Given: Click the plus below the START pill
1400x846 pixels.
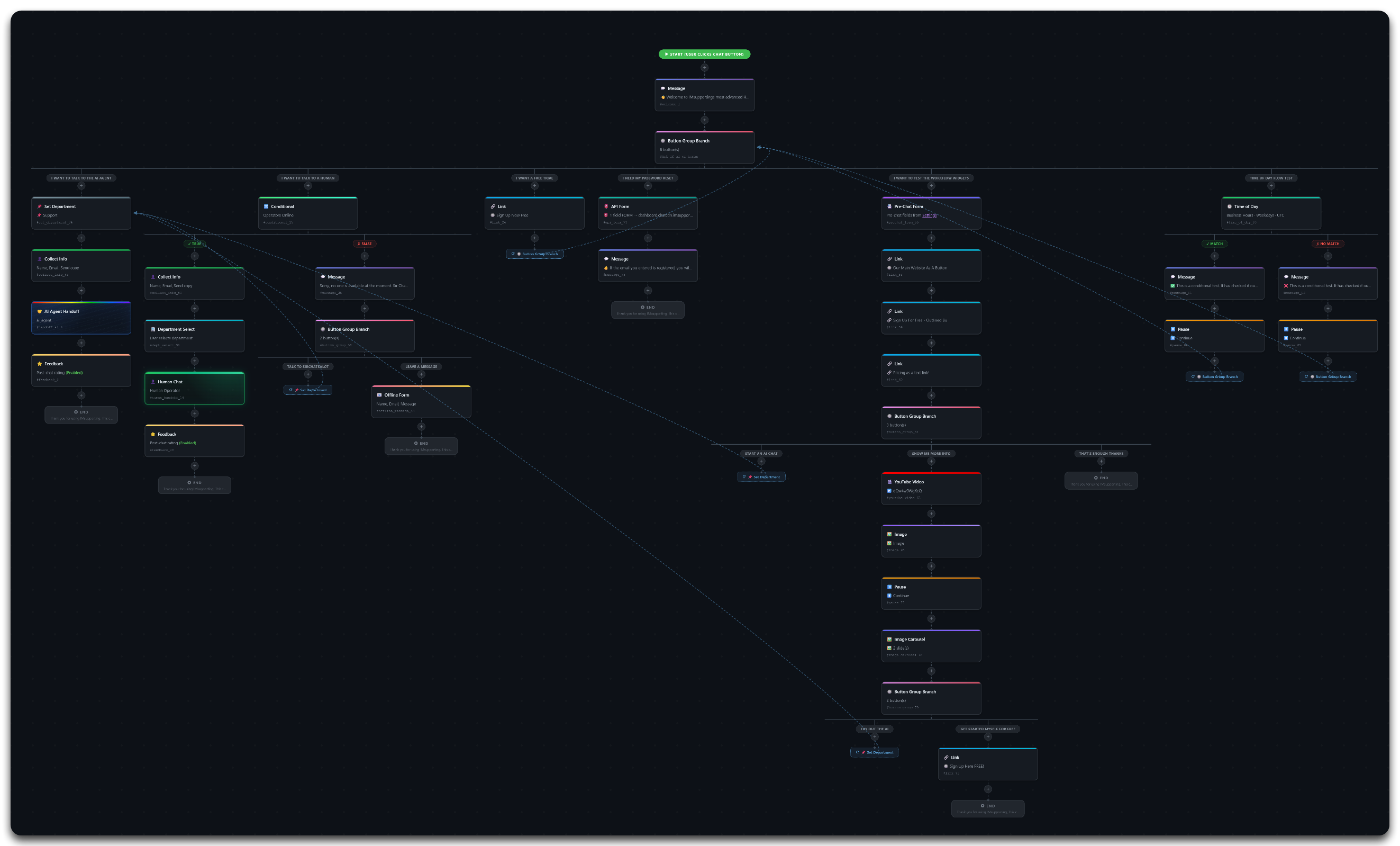Looking at the screenshot, I should click(x=704, y=68).
